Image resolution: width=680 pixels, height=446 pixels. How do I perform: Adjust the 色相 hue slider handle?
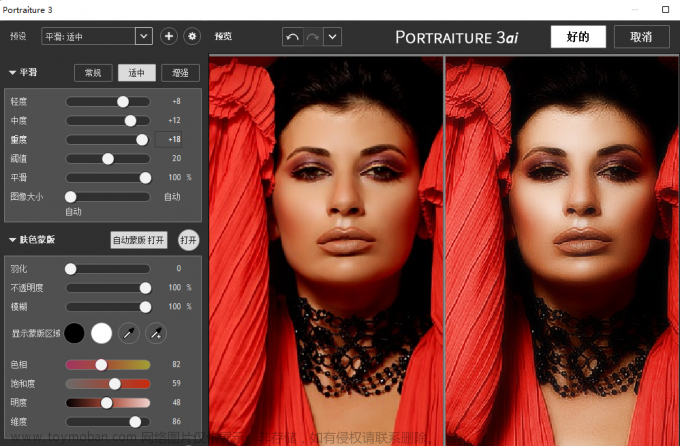101,365
